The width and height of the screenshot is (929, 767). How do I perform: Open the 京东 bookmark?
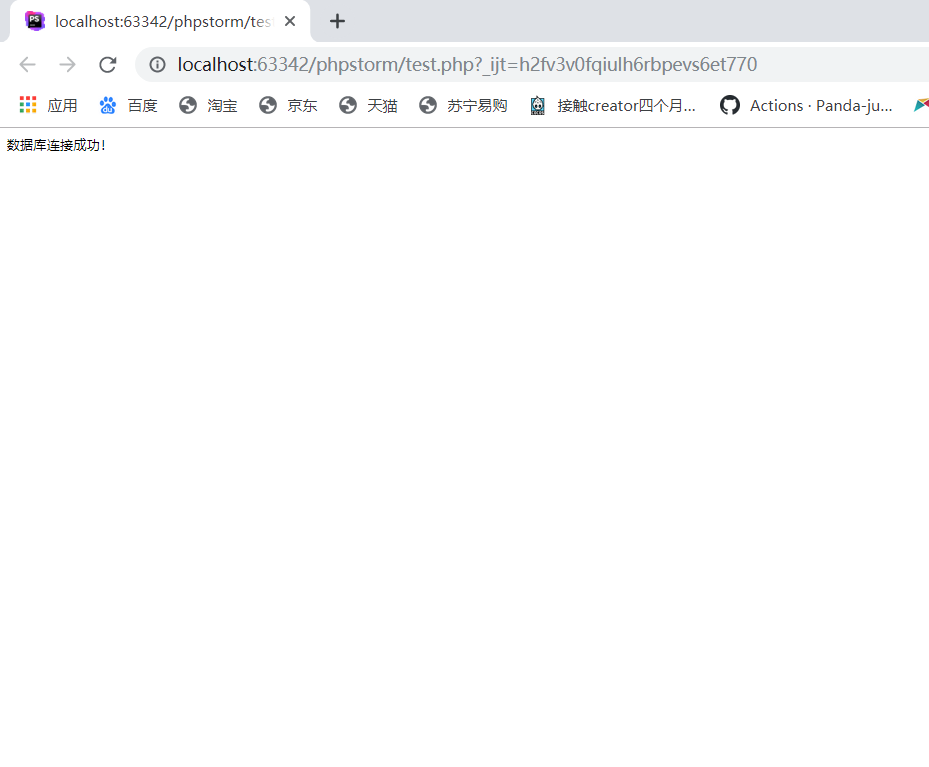[288, 105]
